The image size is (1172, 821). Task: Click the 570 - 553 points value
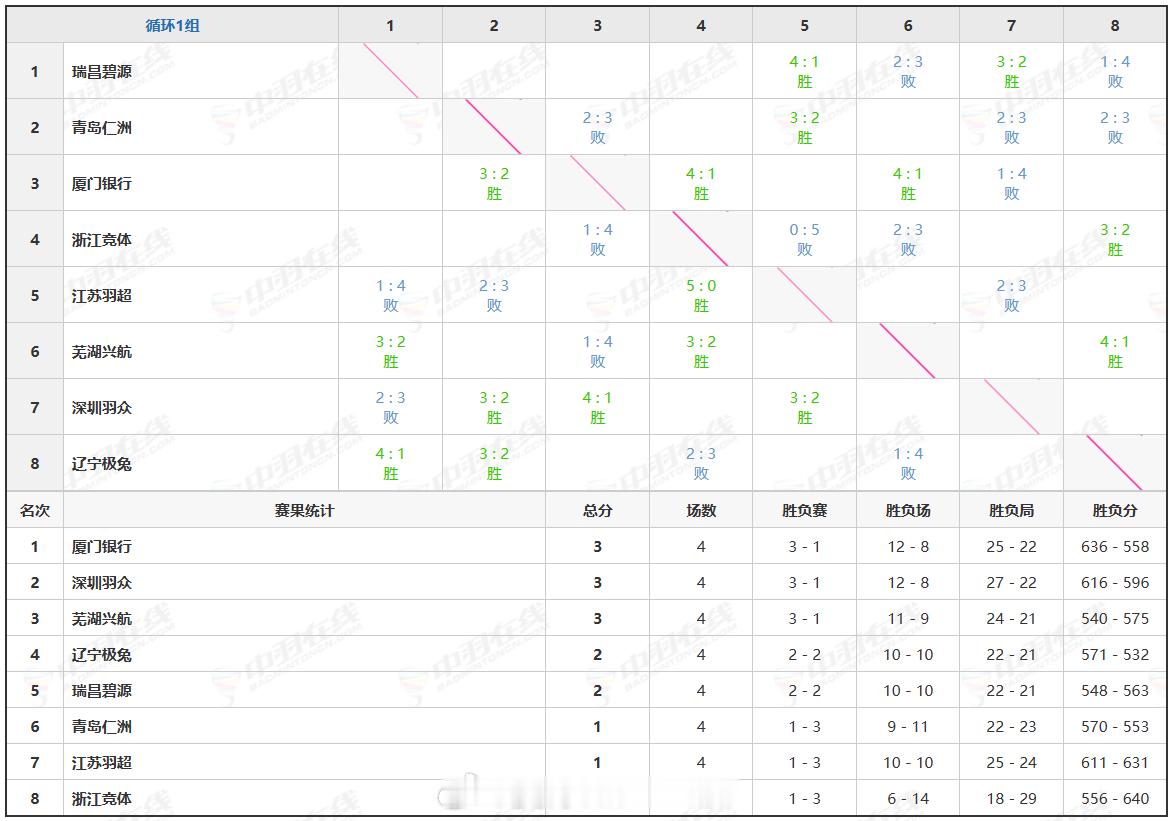(x=1114, y=727)
